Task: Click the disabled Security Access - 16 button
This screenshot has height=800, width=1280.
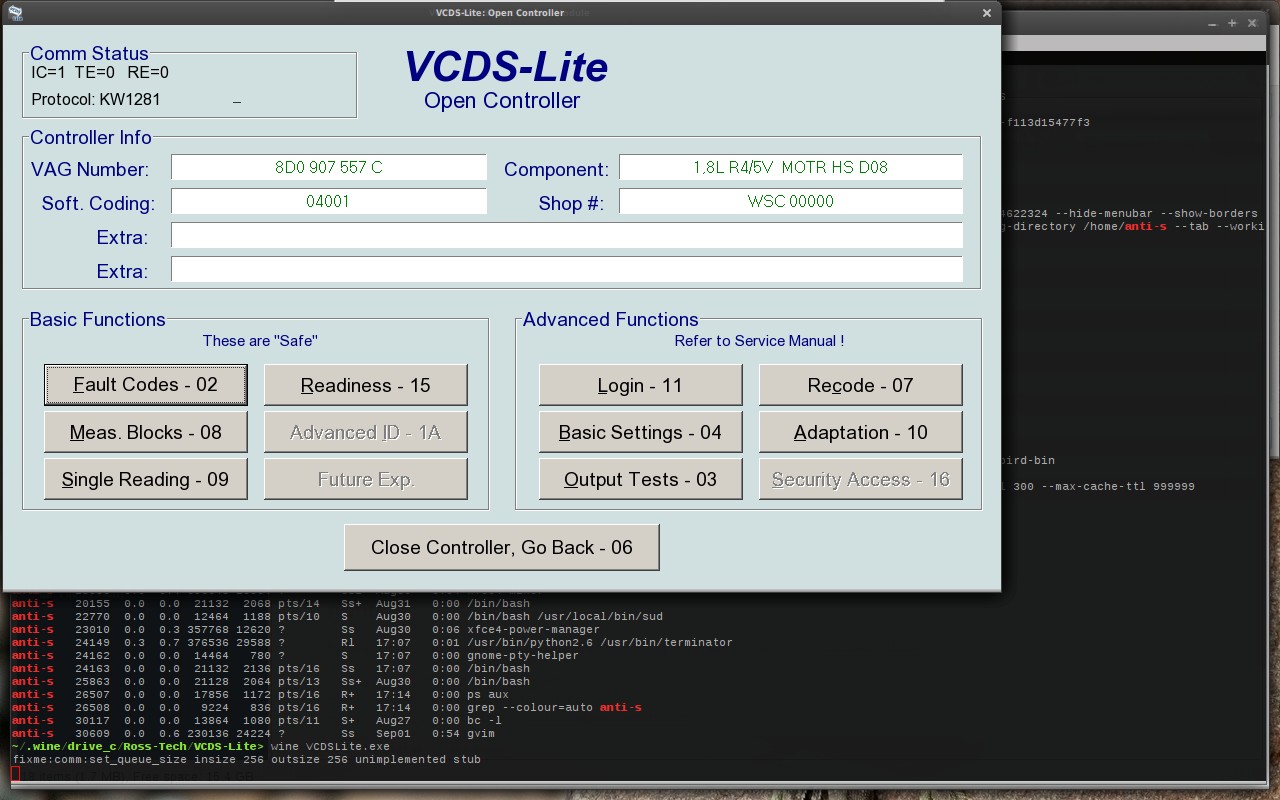Action: [x=861, y=479]
